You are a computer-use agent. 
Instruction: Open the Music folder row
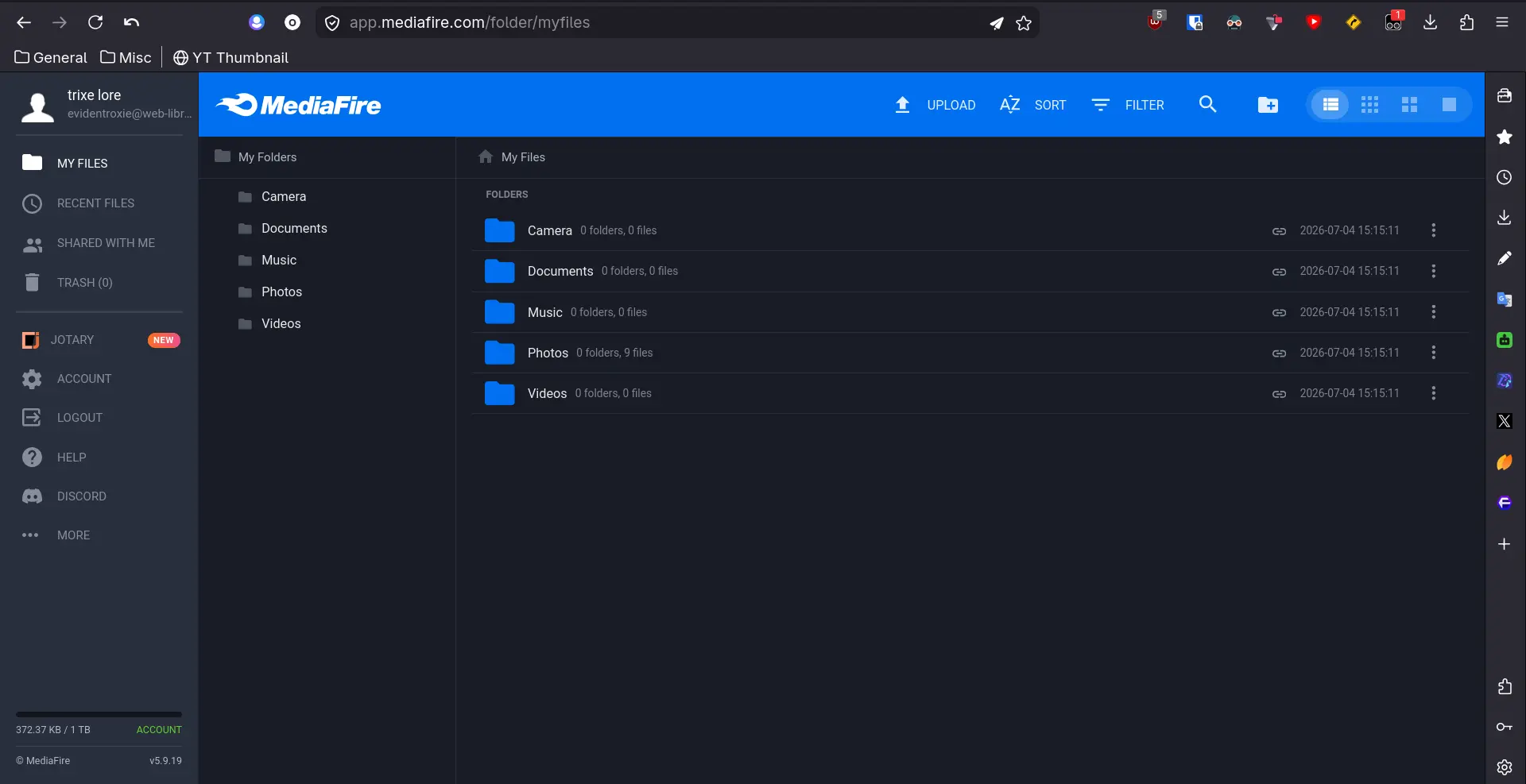click(x=970, y=312)
